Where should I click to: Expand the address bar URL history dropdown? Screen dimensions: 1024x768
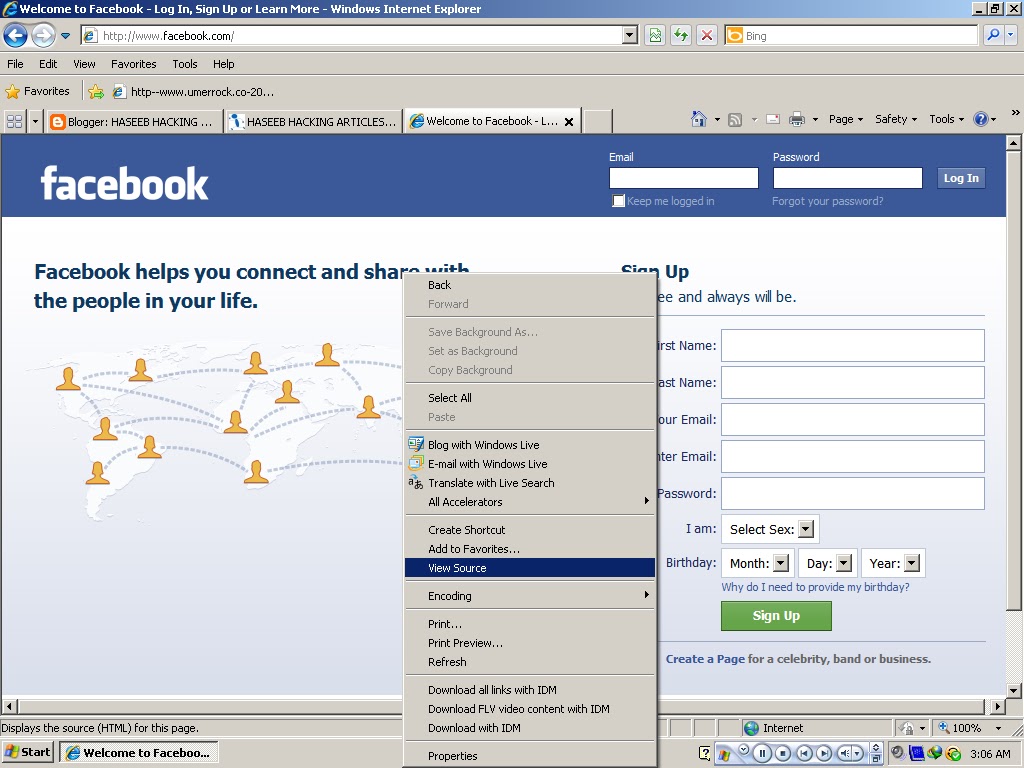pos(630,35)
